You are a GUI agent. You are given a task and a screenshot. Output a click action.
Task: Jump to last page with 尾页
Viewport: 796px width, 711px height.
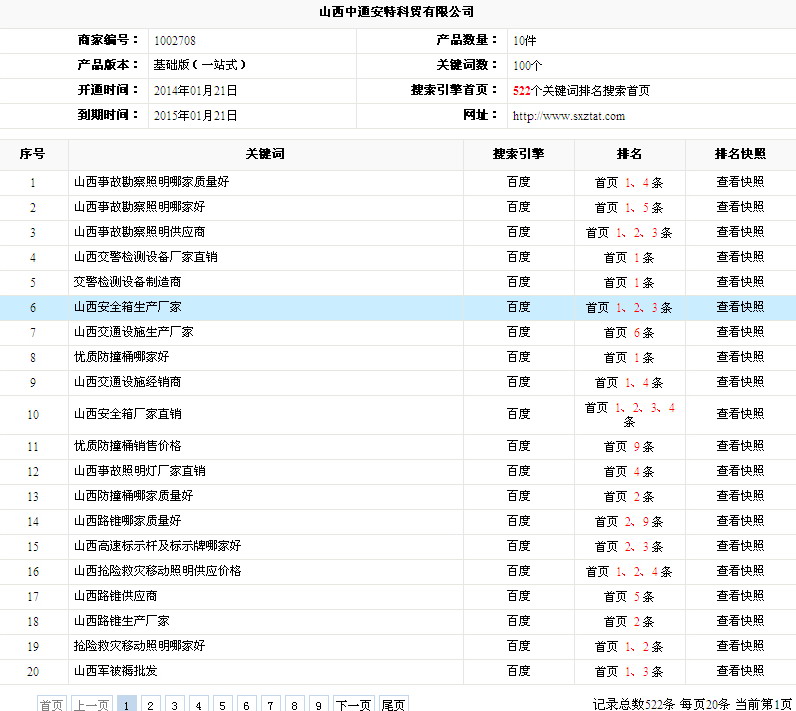click(393, 704)
